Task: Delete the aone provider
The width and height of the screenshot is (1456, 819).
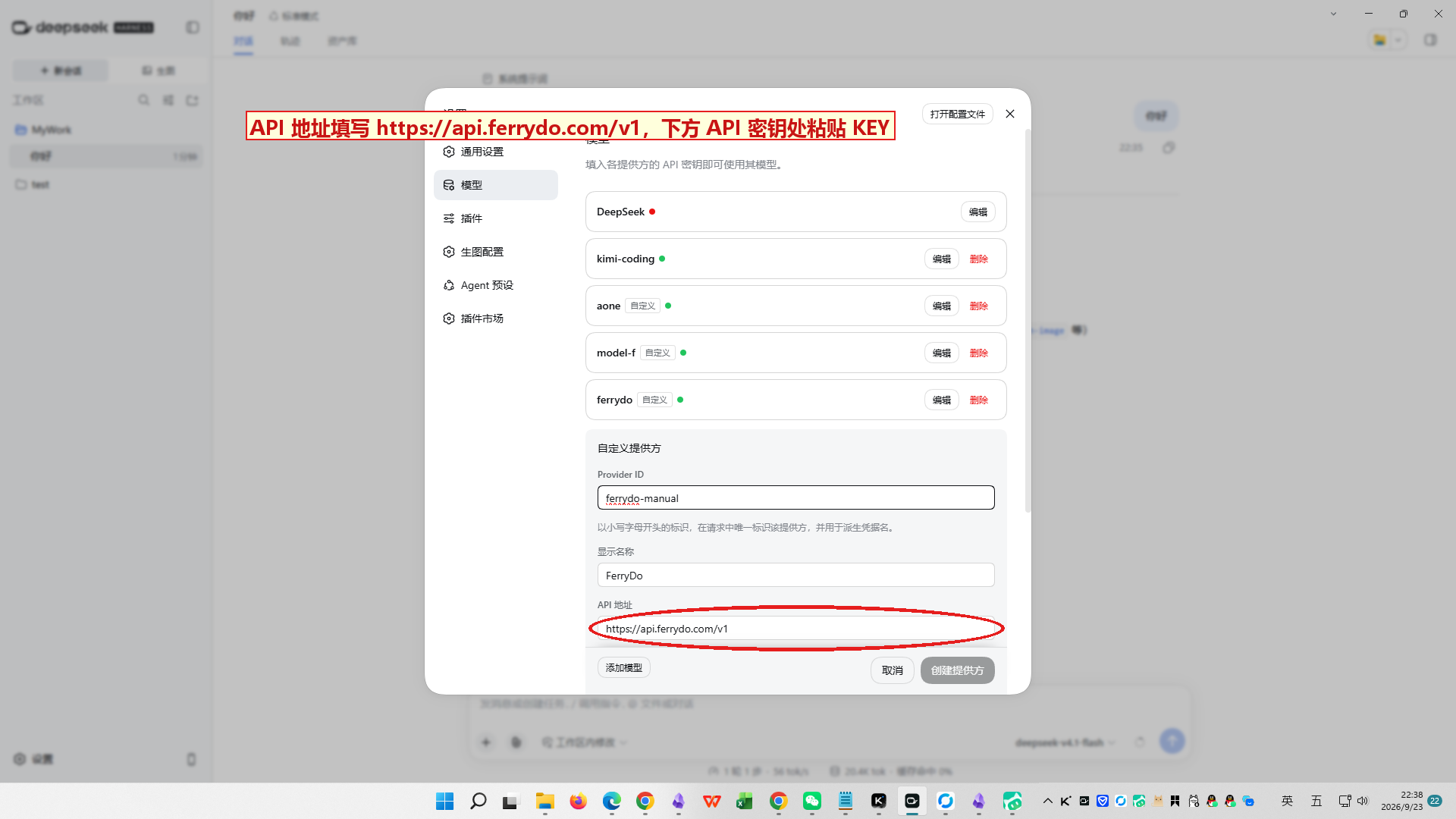Action: (x=978, y=306)
